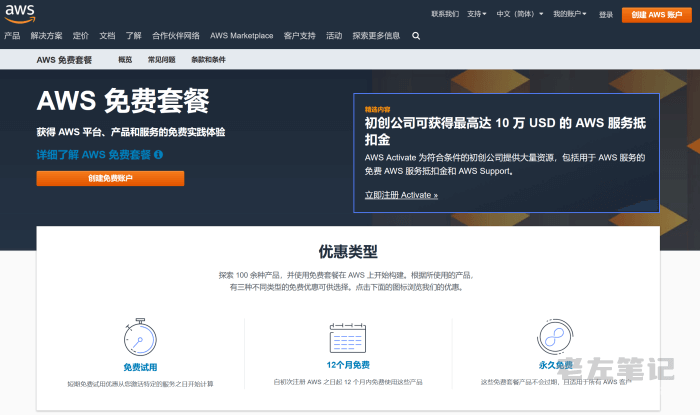
Task: Click the 精选内容 label
Action: (377, 109)
